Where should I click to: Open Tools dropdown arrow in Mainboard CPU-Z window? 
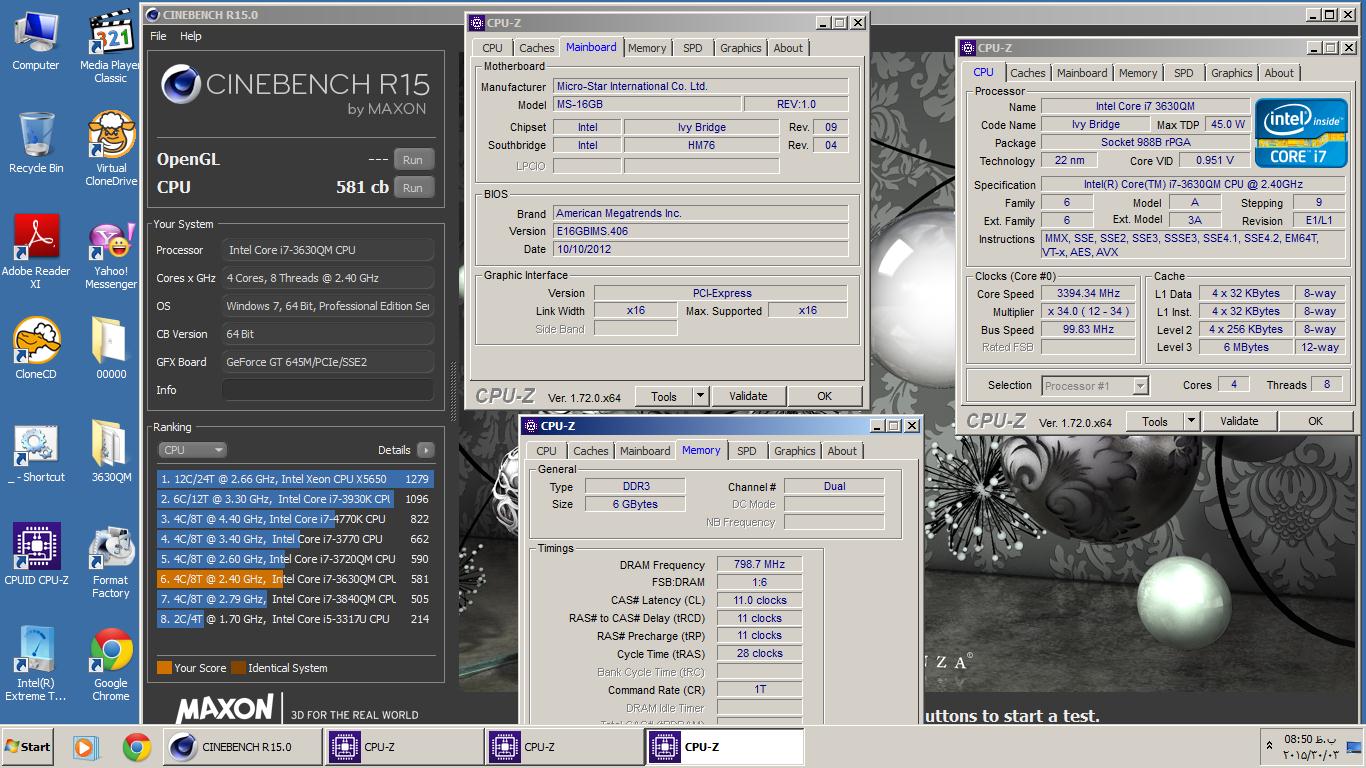coord(701,396)
